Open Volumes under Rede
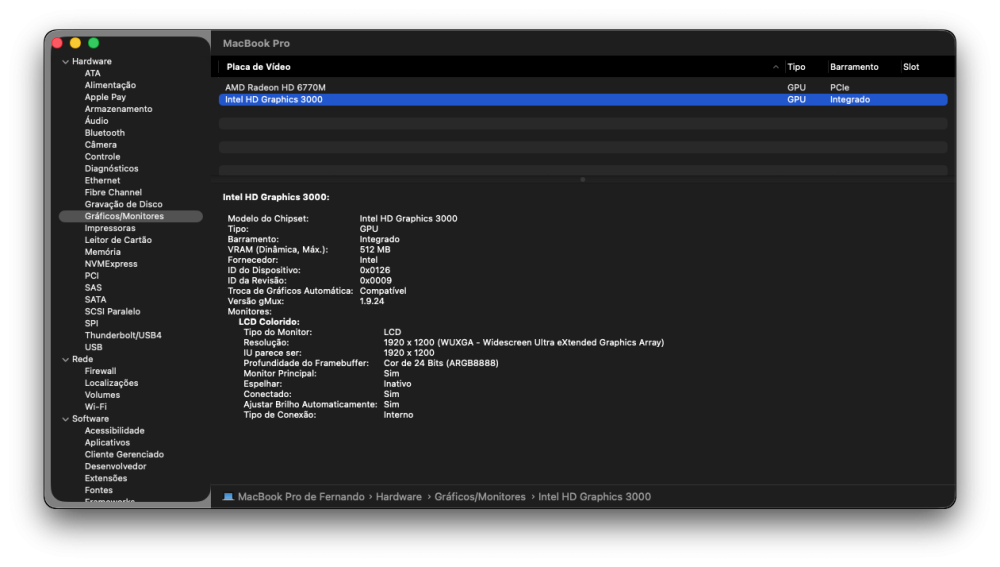Screen dimensions: 1000x567 pyautogui.click(x=102, y=395)
